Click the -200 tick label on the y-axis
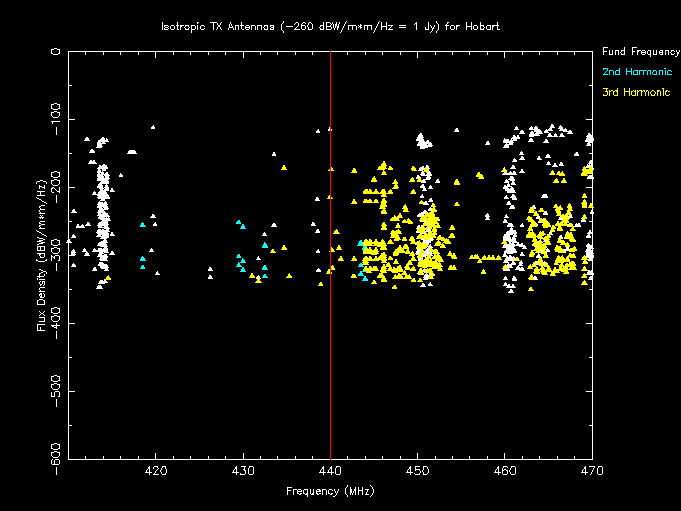The width and height of the screenshot is (681, 511). (57, 184)
